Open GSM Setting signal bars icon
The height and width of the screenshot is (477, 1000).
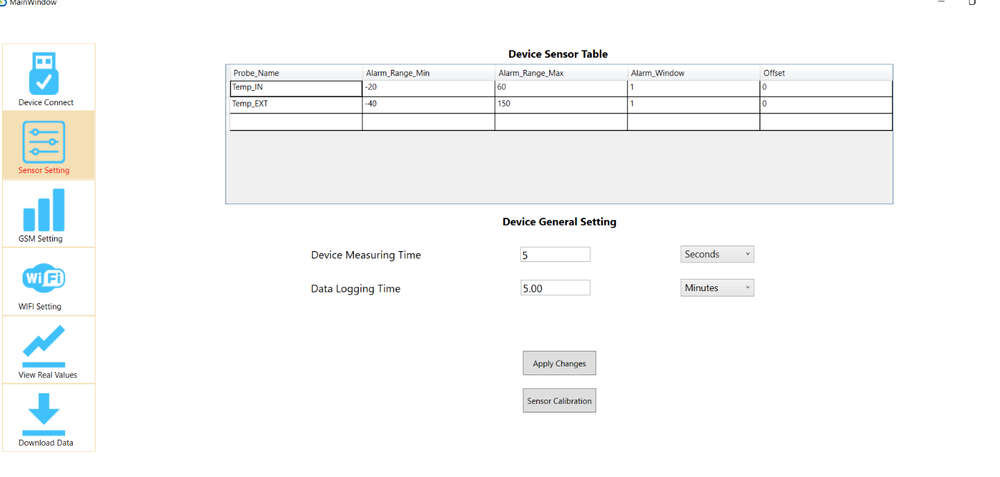[44, 210]
